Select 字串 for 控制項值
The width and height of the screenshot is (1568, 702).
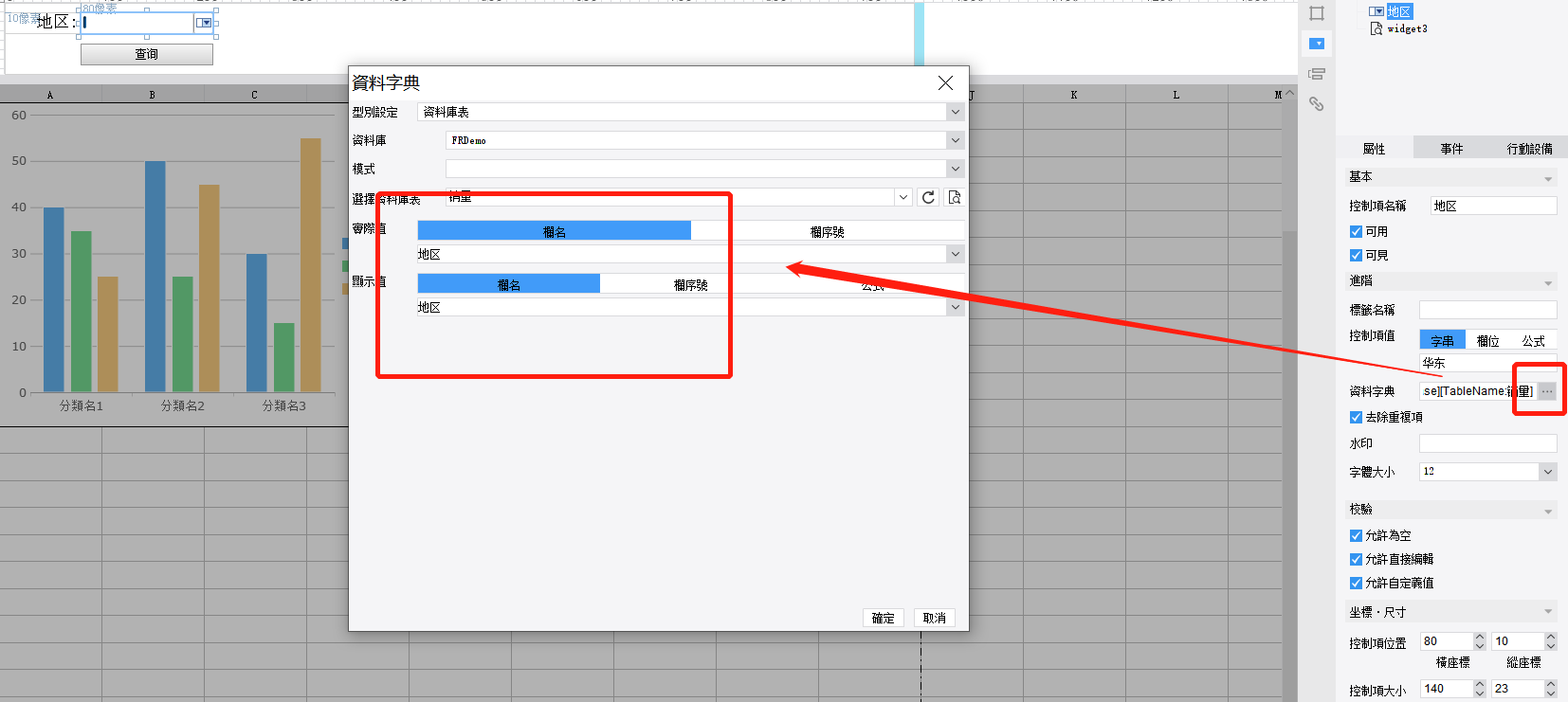pyautogui.click(x=1442, y=340)
